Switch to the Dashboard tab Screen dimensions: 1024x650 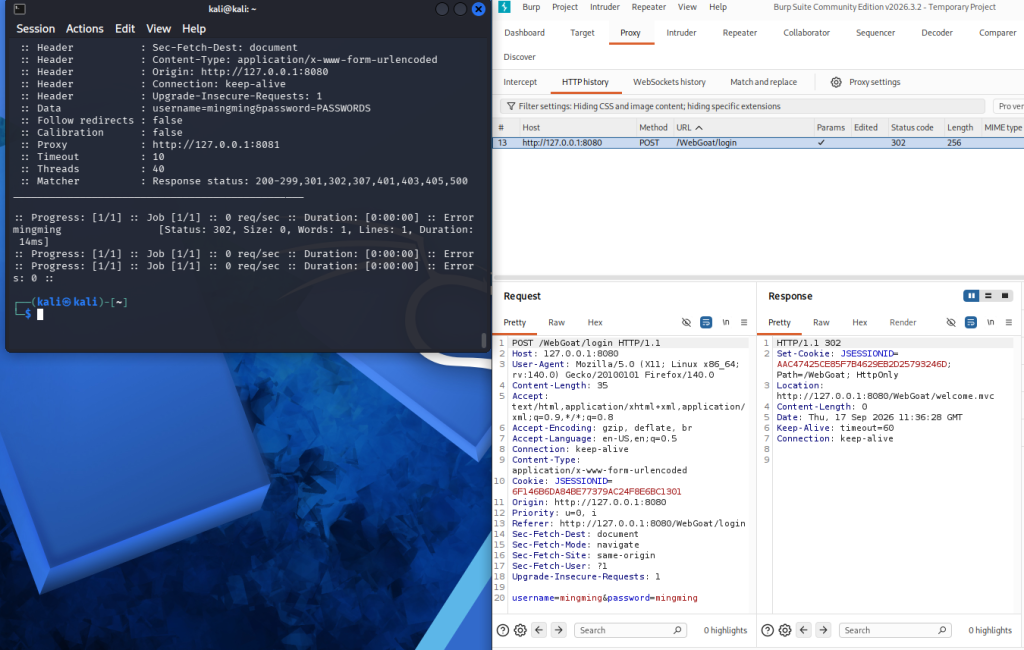click(x=524, y=33)
